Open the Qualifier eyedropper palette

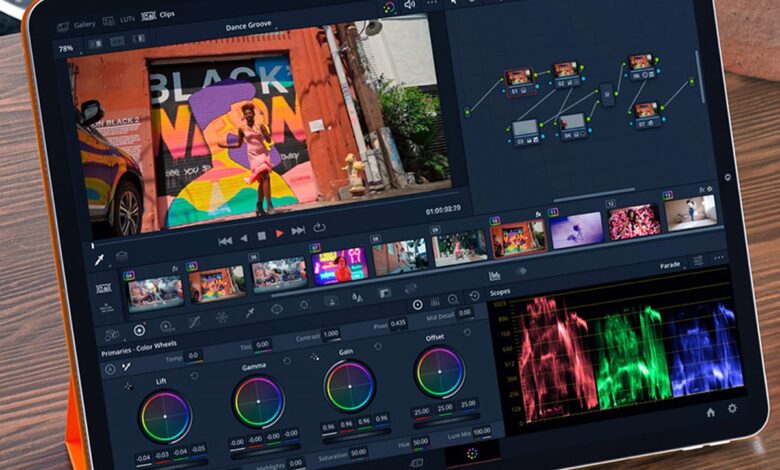[x=249, y=313]
